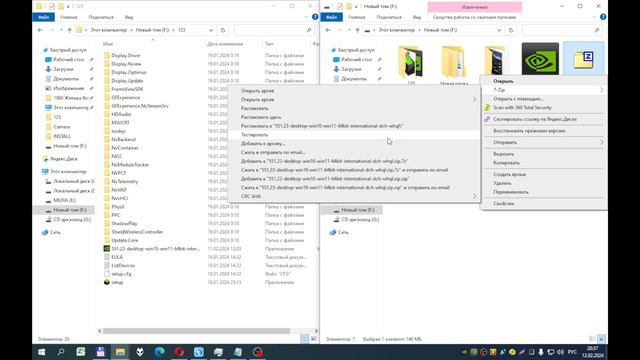Click taskbar search magnifier icon
640x360 pixels.
[x=61, y=352]
